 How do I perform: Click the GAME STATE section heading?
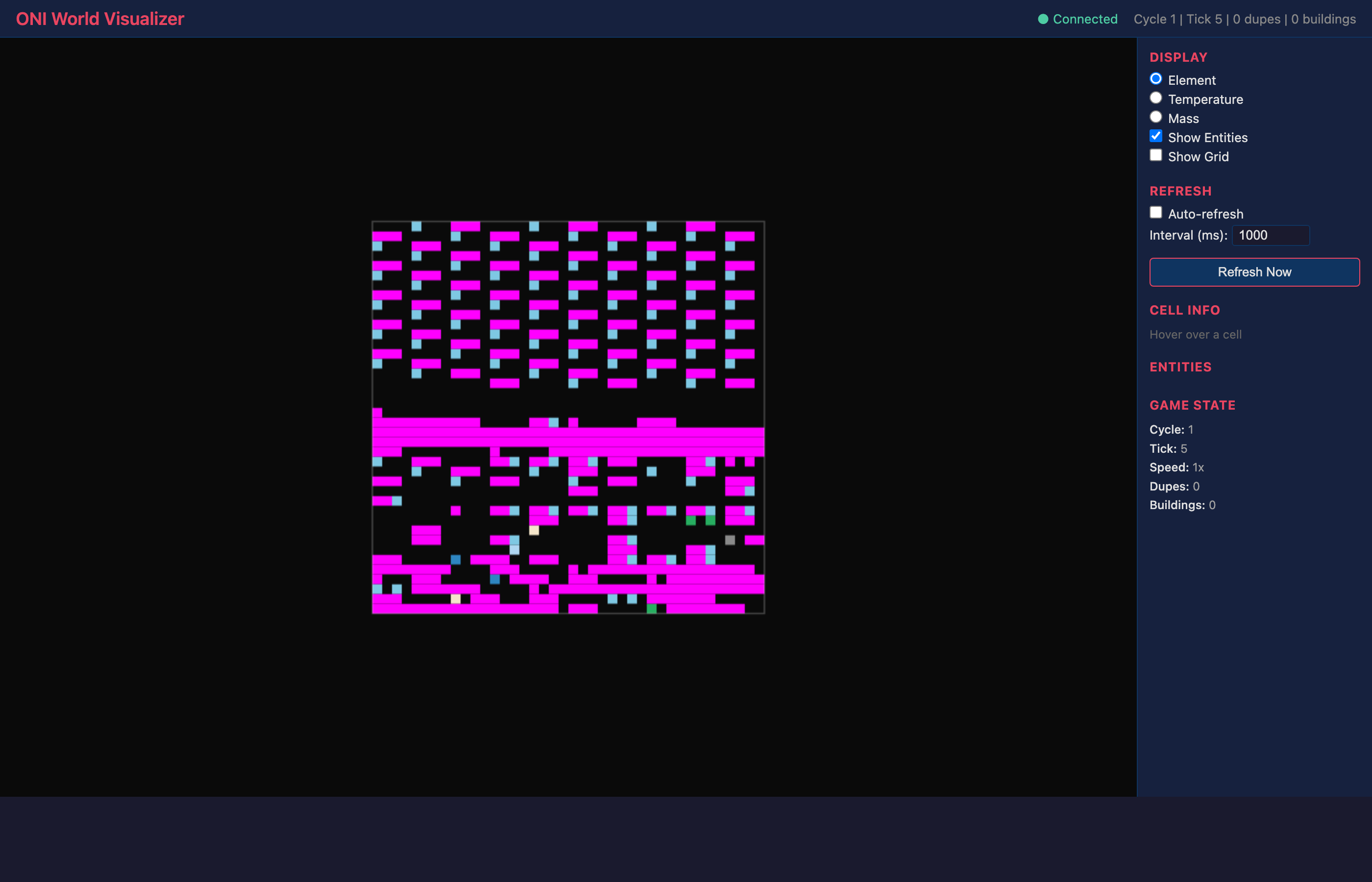pos(1192,406)
